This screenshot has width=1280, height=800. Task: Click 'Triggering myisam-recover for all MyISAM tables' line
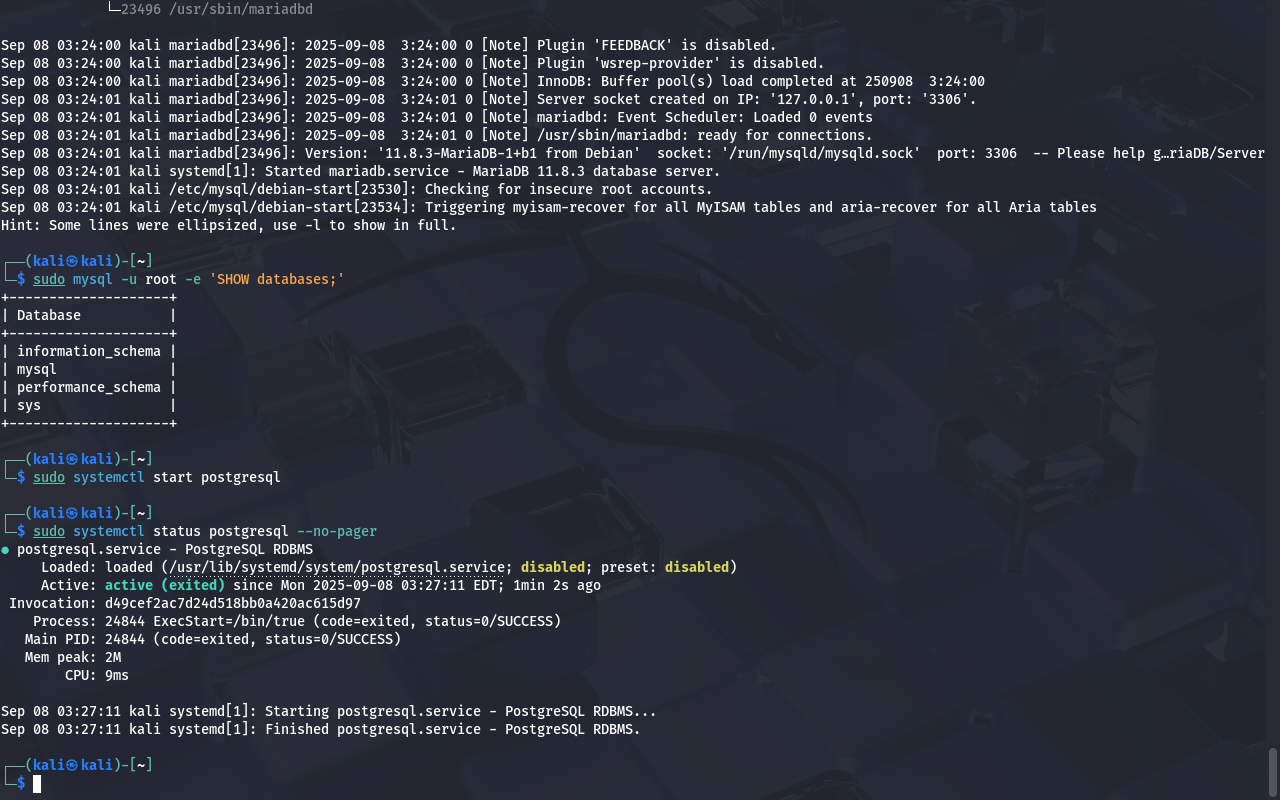pos(549,207)
